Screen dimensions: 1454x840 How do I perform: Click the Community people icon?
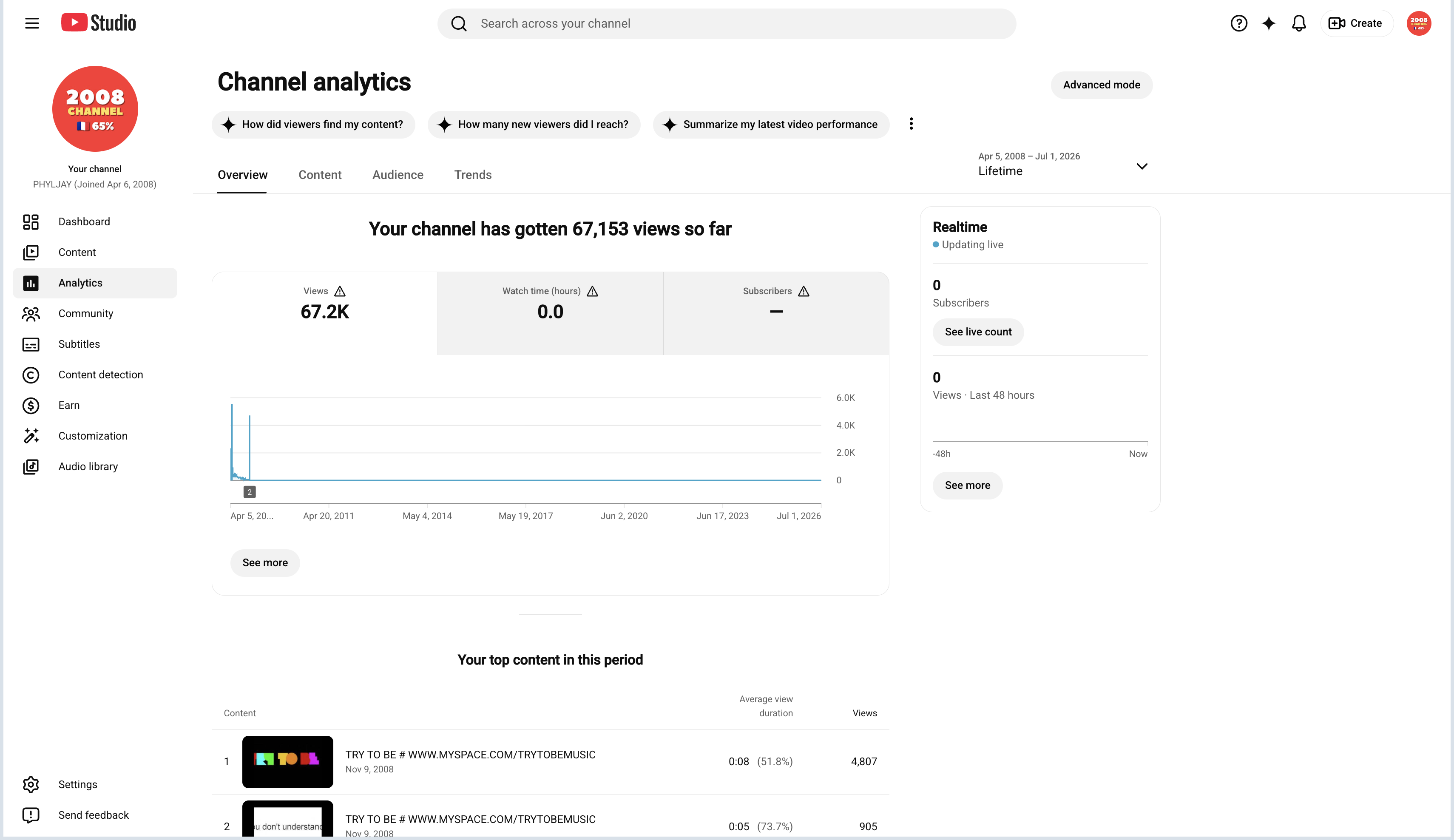click(31, 313)
